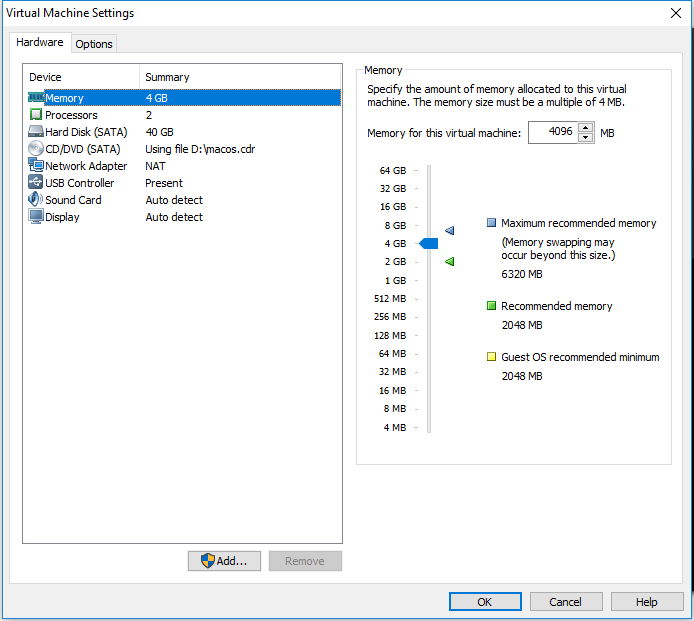Click the Display monitor icon
694x621 pixels.
pyautogui.click(x=36, y=216)
